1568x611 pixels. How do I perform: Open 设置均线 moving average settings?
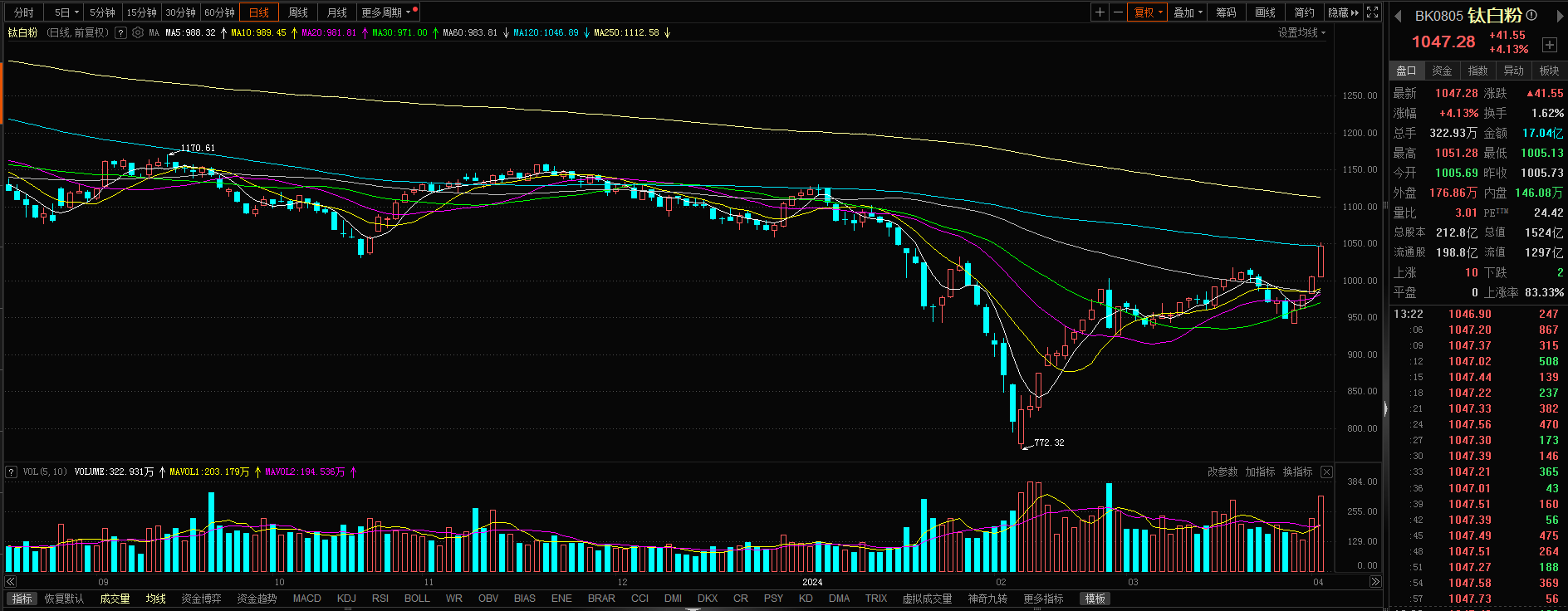(x=1301, y=32)
